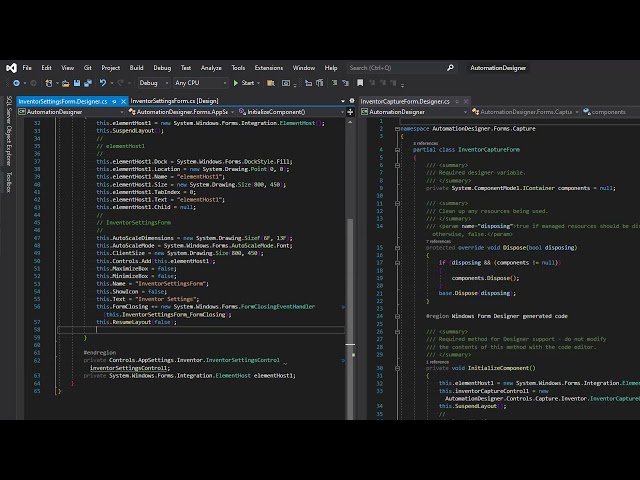
Task: Click the Redo arrow icon
Action: (121, 83)
